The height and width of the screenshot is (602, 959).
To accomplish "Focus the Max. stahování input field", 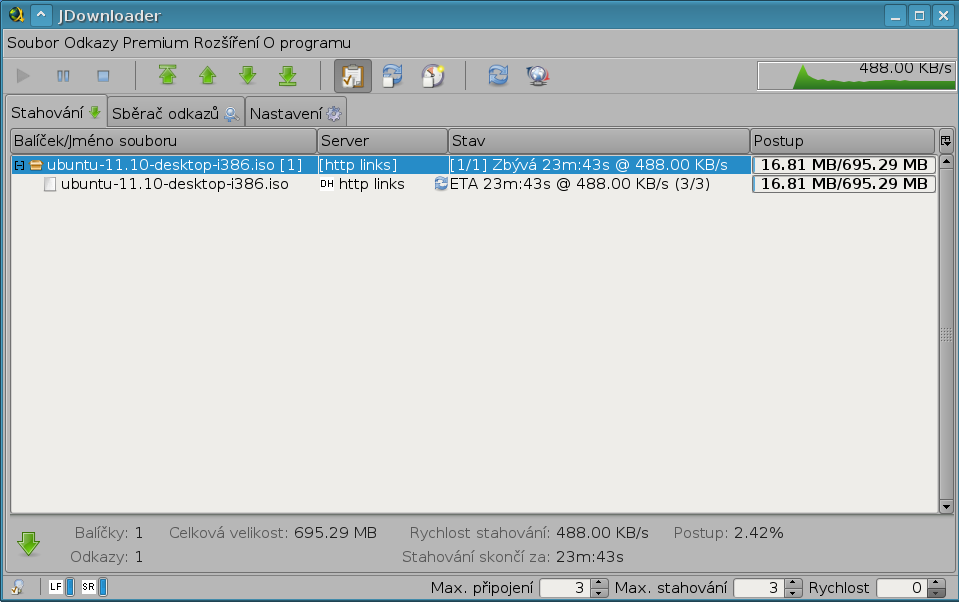I will pyautogui.click(x=759, y=588).
